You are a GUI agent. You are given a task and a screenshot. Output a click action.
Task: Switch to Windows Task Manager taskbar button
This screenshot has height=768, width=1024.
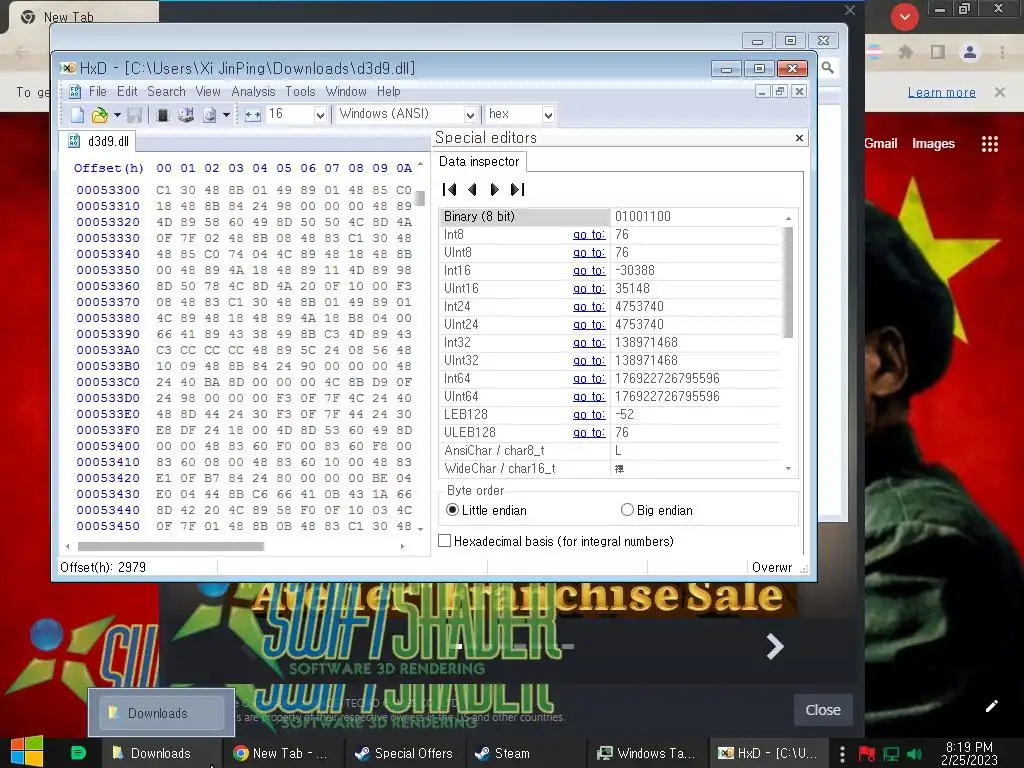pyautogui.click(x=647, y=753)
